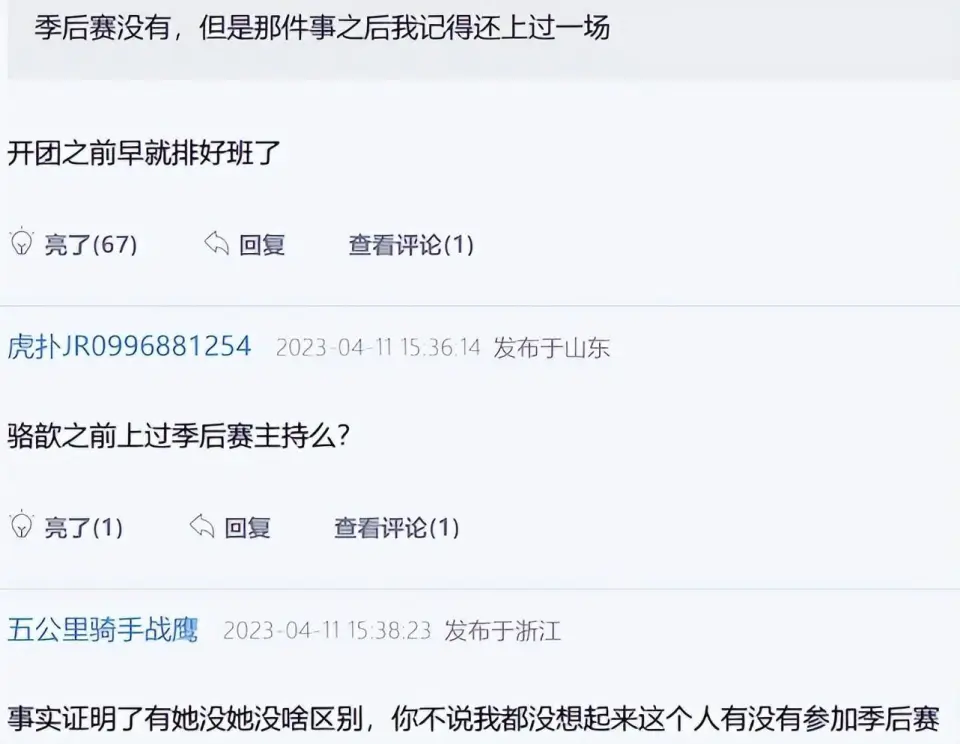
Task: Click the comment text 开团之前早就排好班了
Action: [144, 152]
